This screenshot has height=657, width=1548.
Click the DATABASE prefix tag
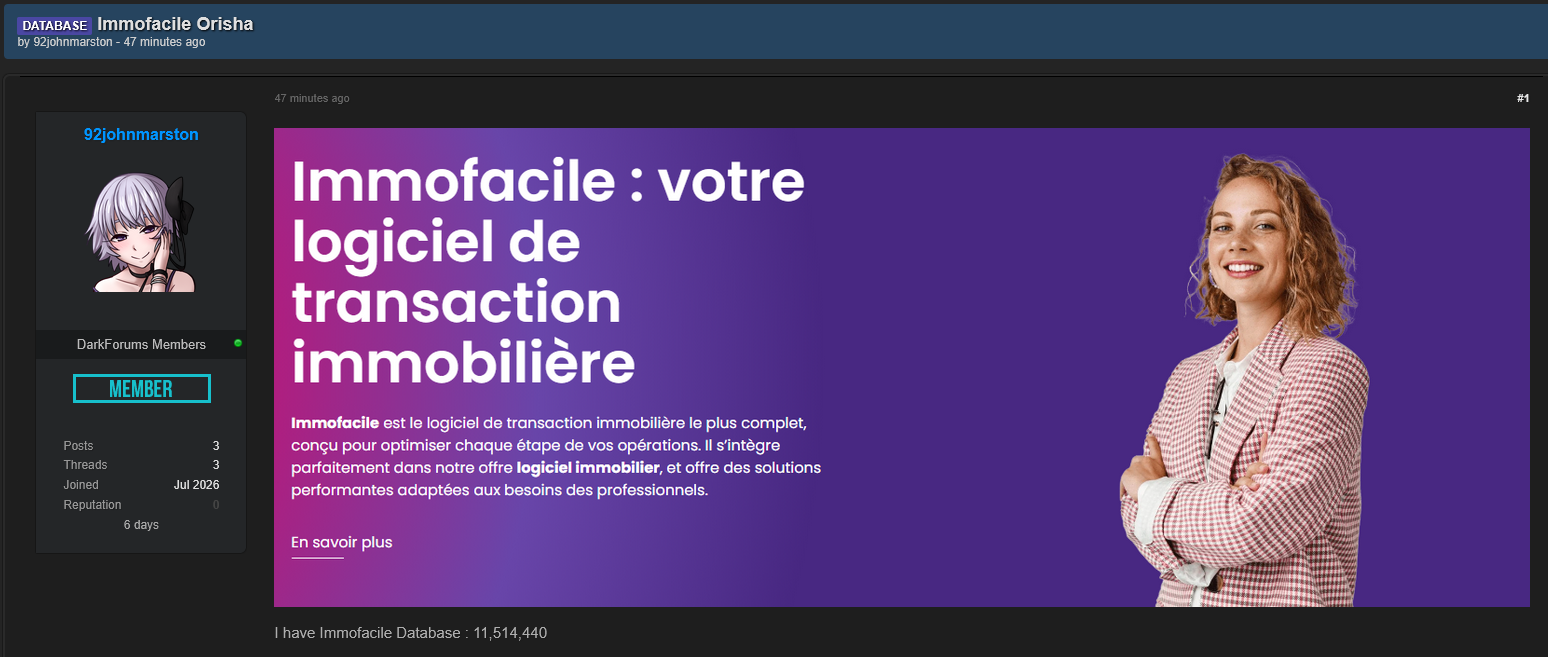pyautogui.click(x=55, y=25)
